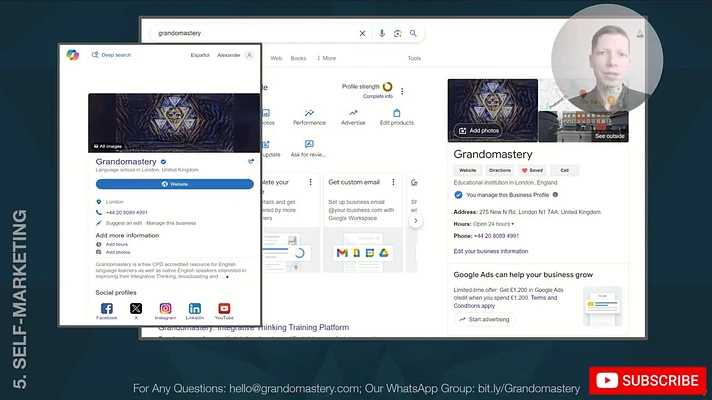Click the Grandomastery logo image in Google panel
The image size is (712, 400).
point(493,110)
